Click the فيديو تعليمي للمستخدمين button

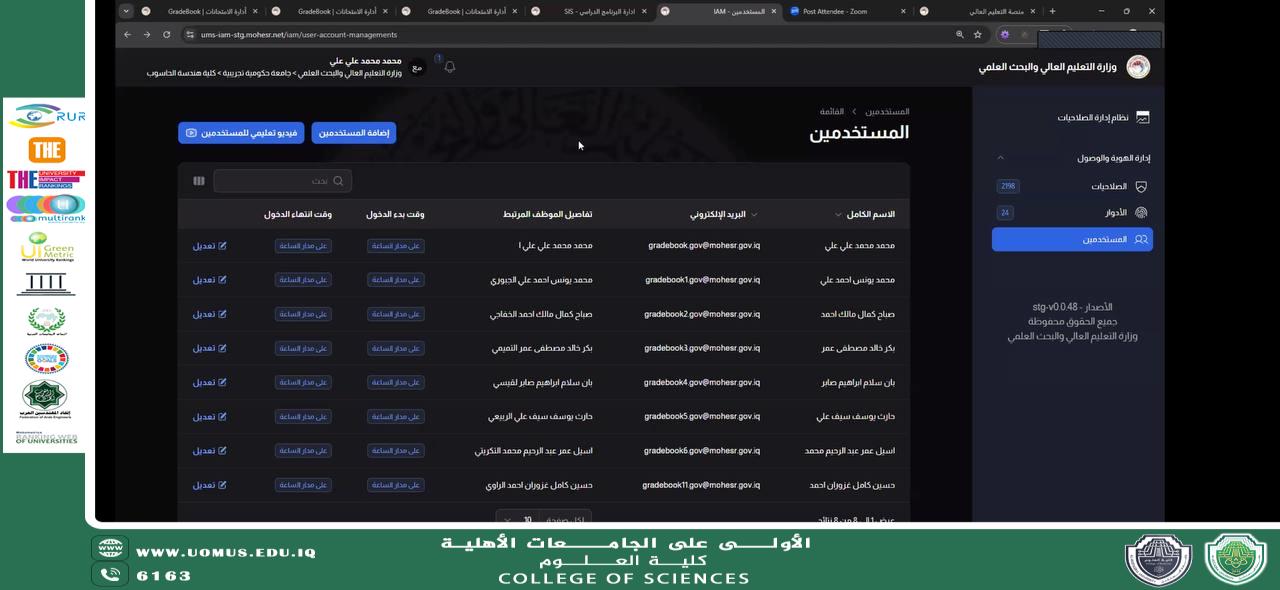pyautogui.click(x=241, y=133)
